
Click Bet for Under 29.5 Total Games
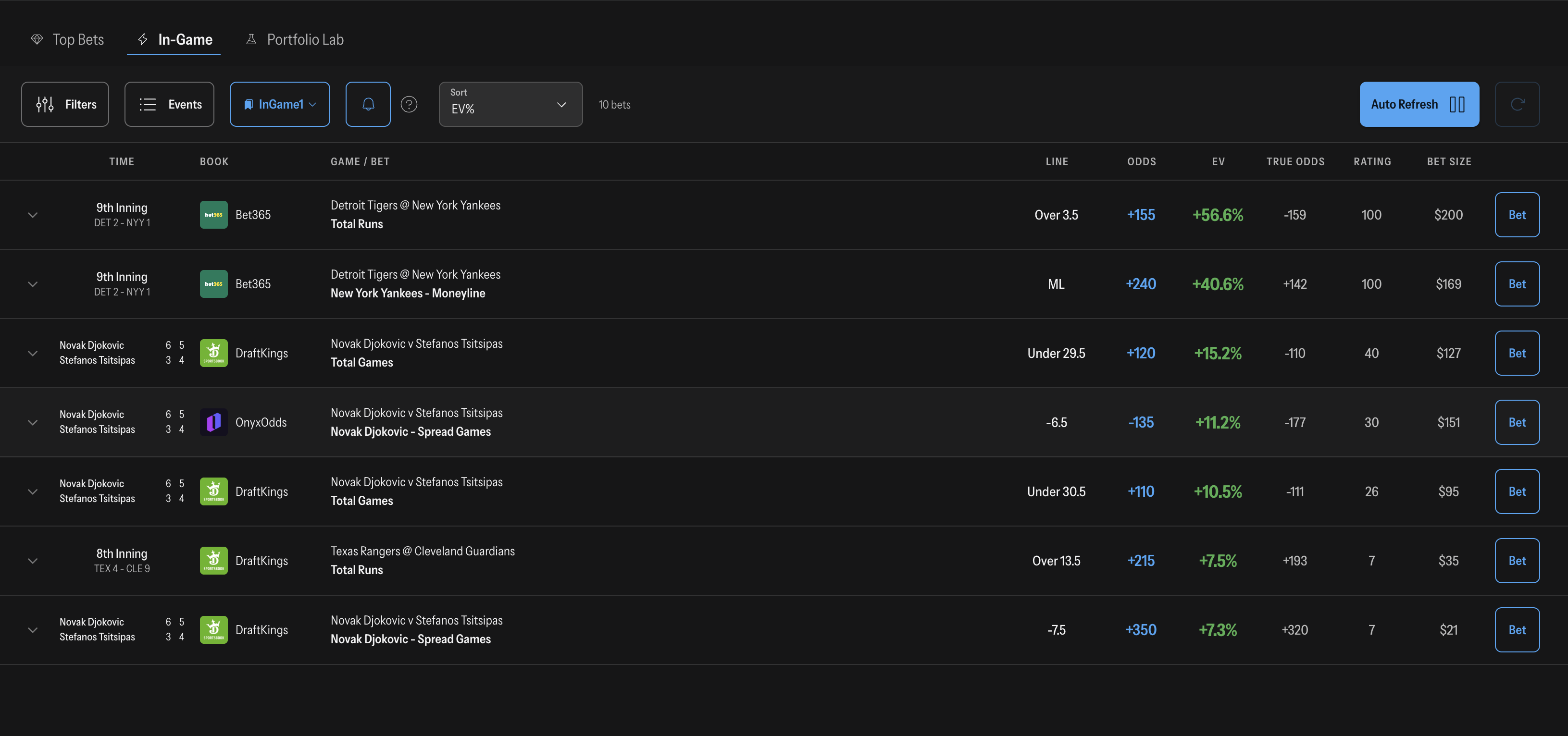pos(1517,353)
